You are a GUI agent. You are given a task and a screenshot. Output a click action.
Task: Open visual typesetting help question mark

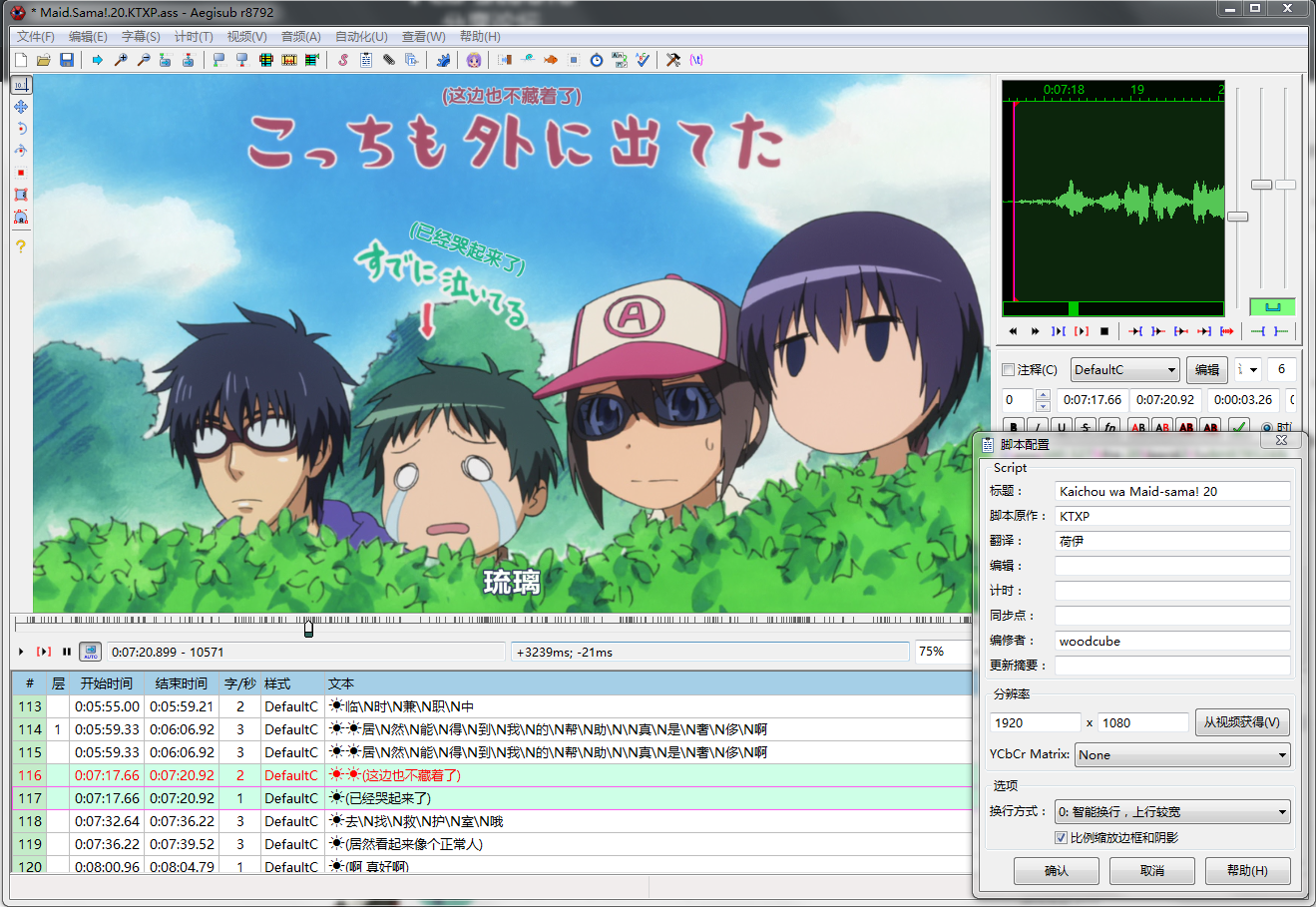pos(21,246)
